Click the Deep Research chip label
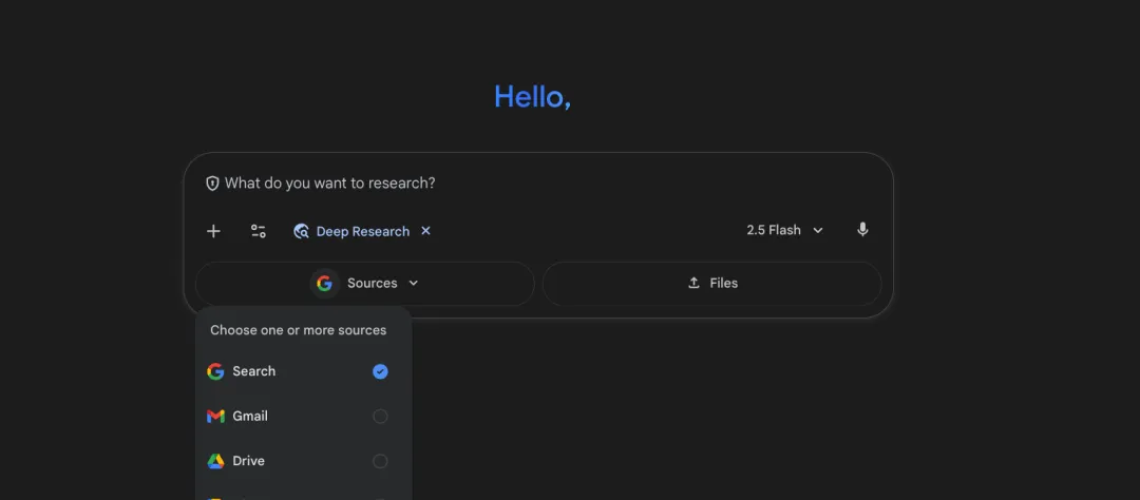1140x500 pixels. coord(363,231)
